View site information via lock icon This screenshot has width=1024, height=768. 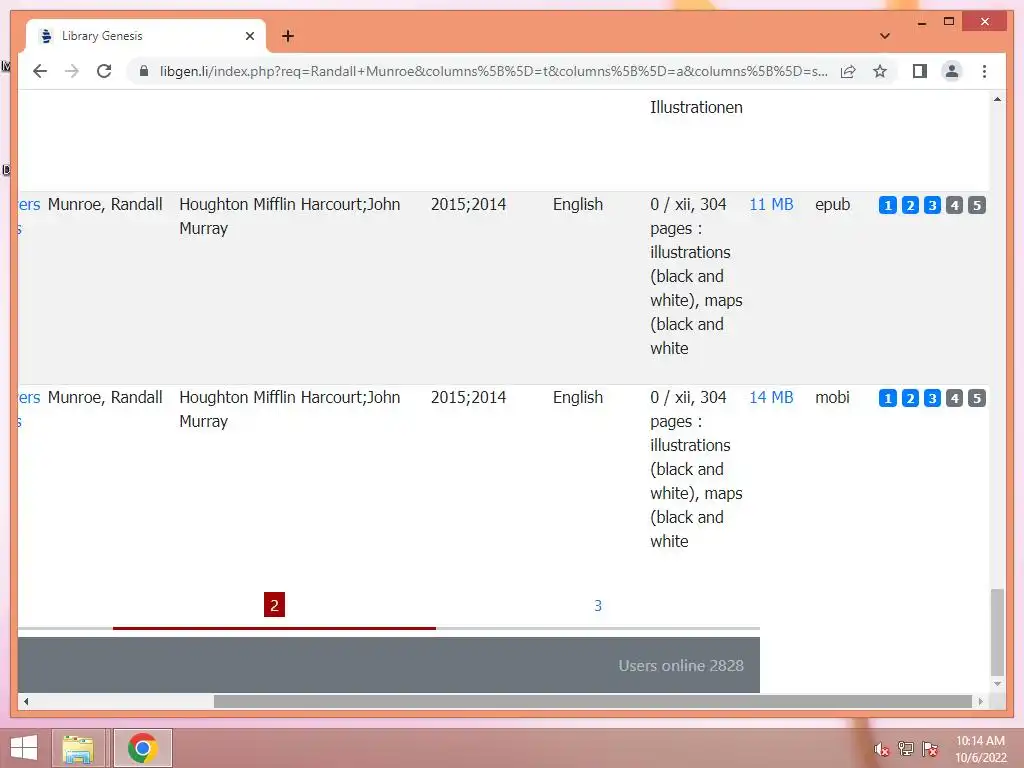pyautogui.click(x=144, y=71)
